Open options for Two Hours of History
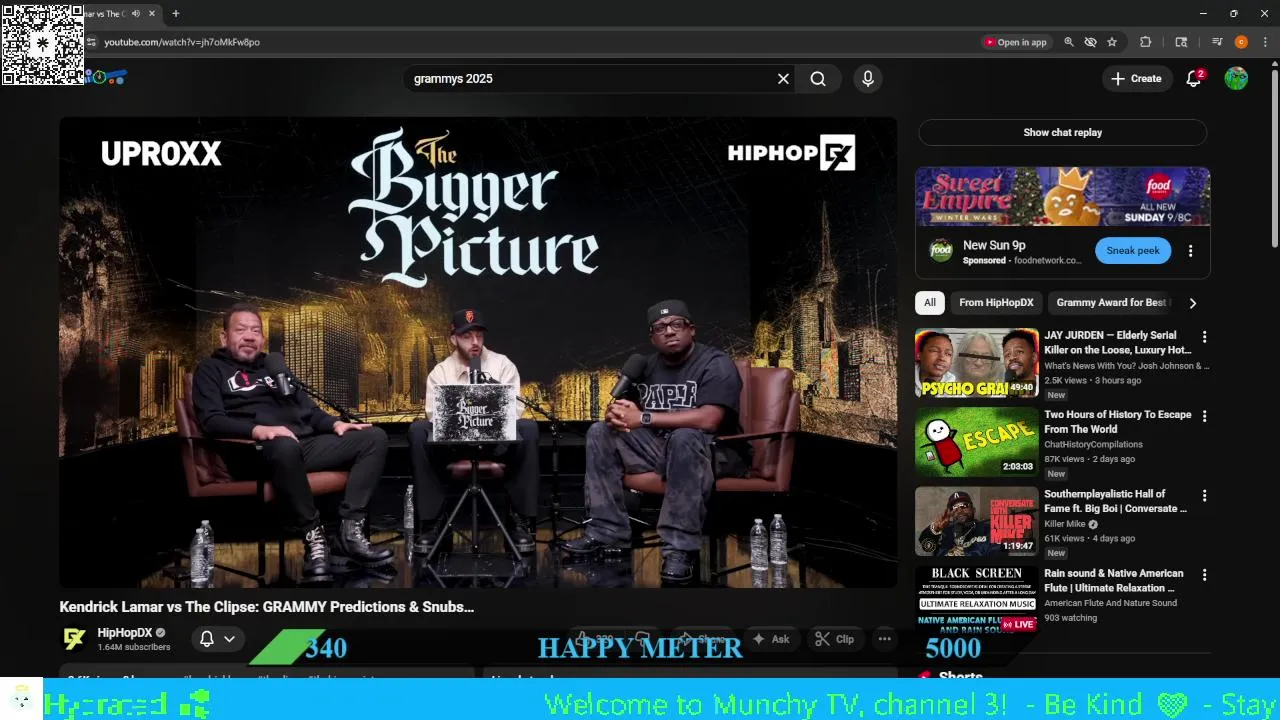 1204,416
